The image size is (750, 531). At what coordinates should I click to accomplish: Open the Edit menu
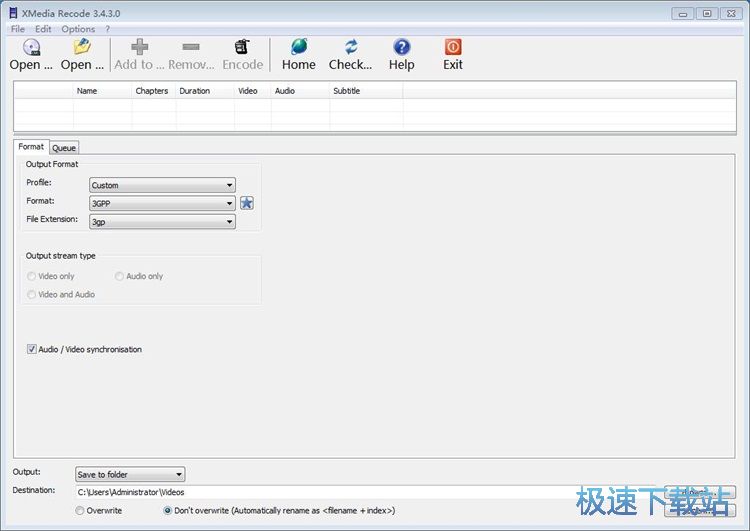point(43,29)
